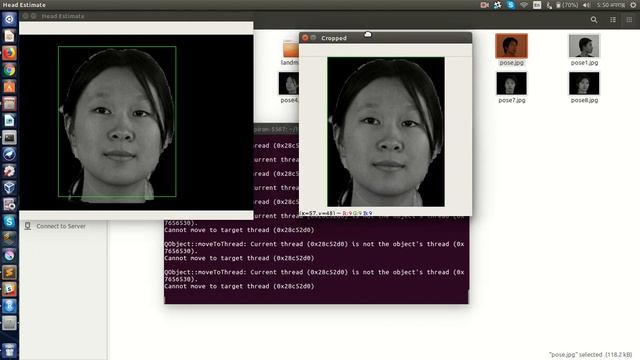Select the pose4 thumbnail behind Cropped window
The image size is (640, 360).
(289, 83)
